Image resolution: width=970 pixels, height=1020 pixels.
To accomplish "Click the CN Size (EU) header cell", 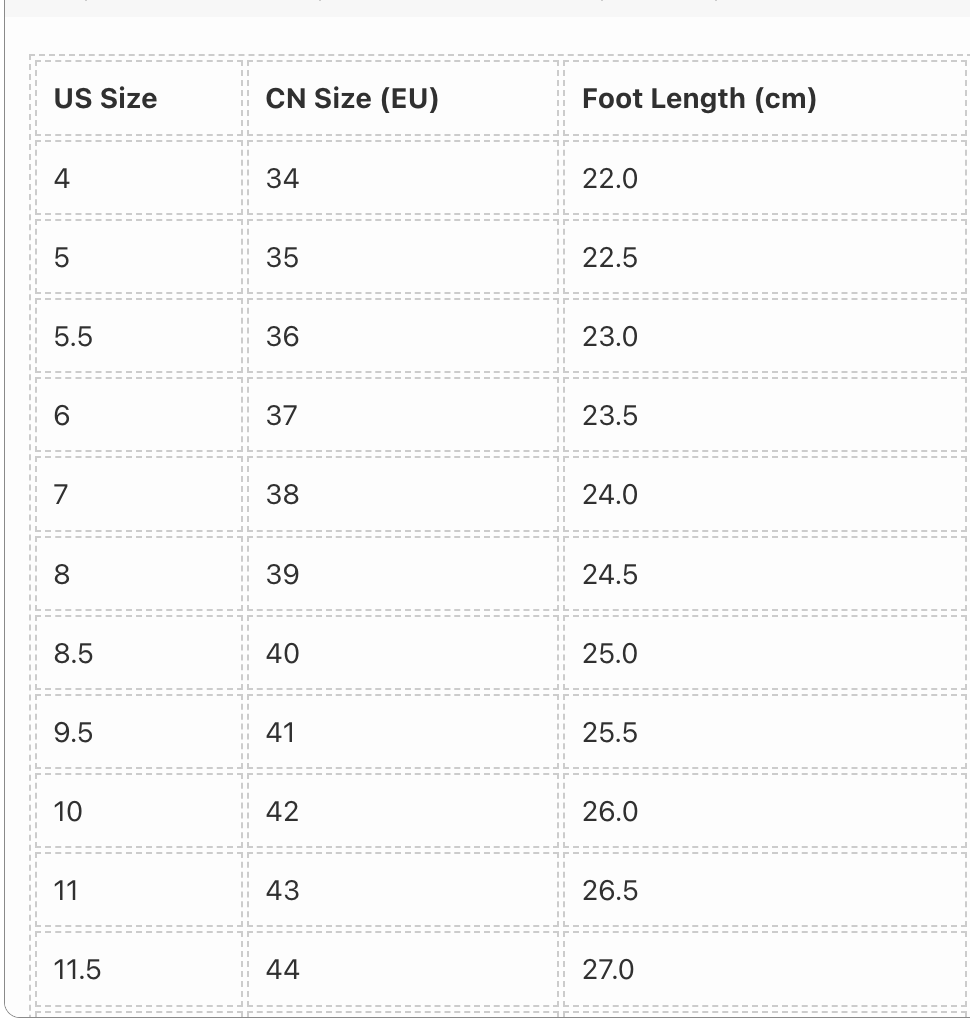I will 403,99.
